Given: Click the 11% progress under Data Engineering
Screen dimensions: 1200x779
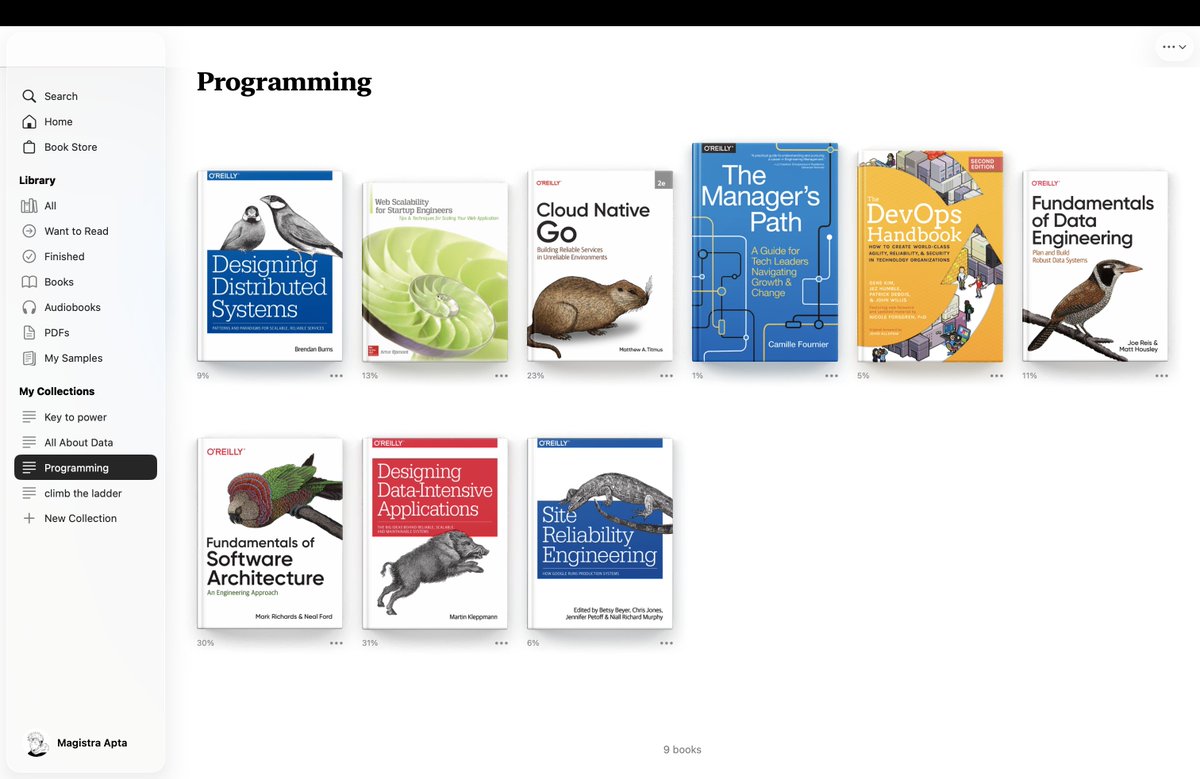Looking at the screenshot, I should [1030, 376].
